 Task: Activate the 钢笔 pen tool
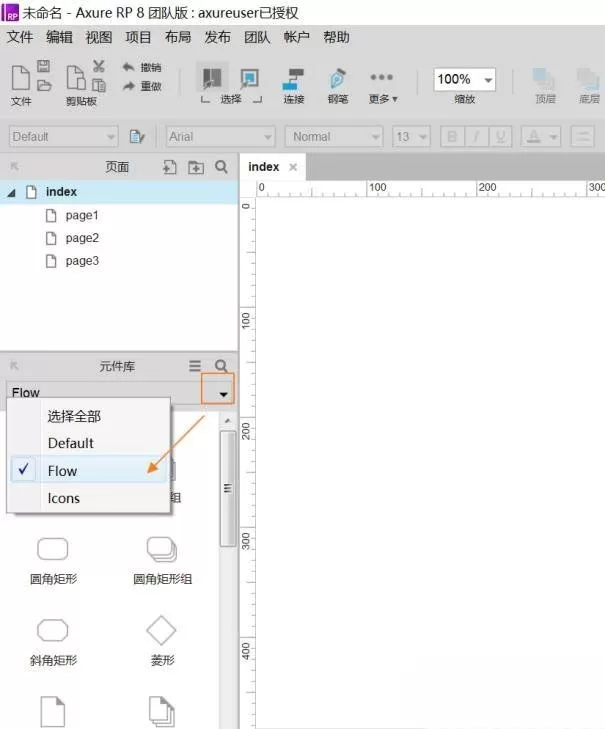tap(338, 86)
